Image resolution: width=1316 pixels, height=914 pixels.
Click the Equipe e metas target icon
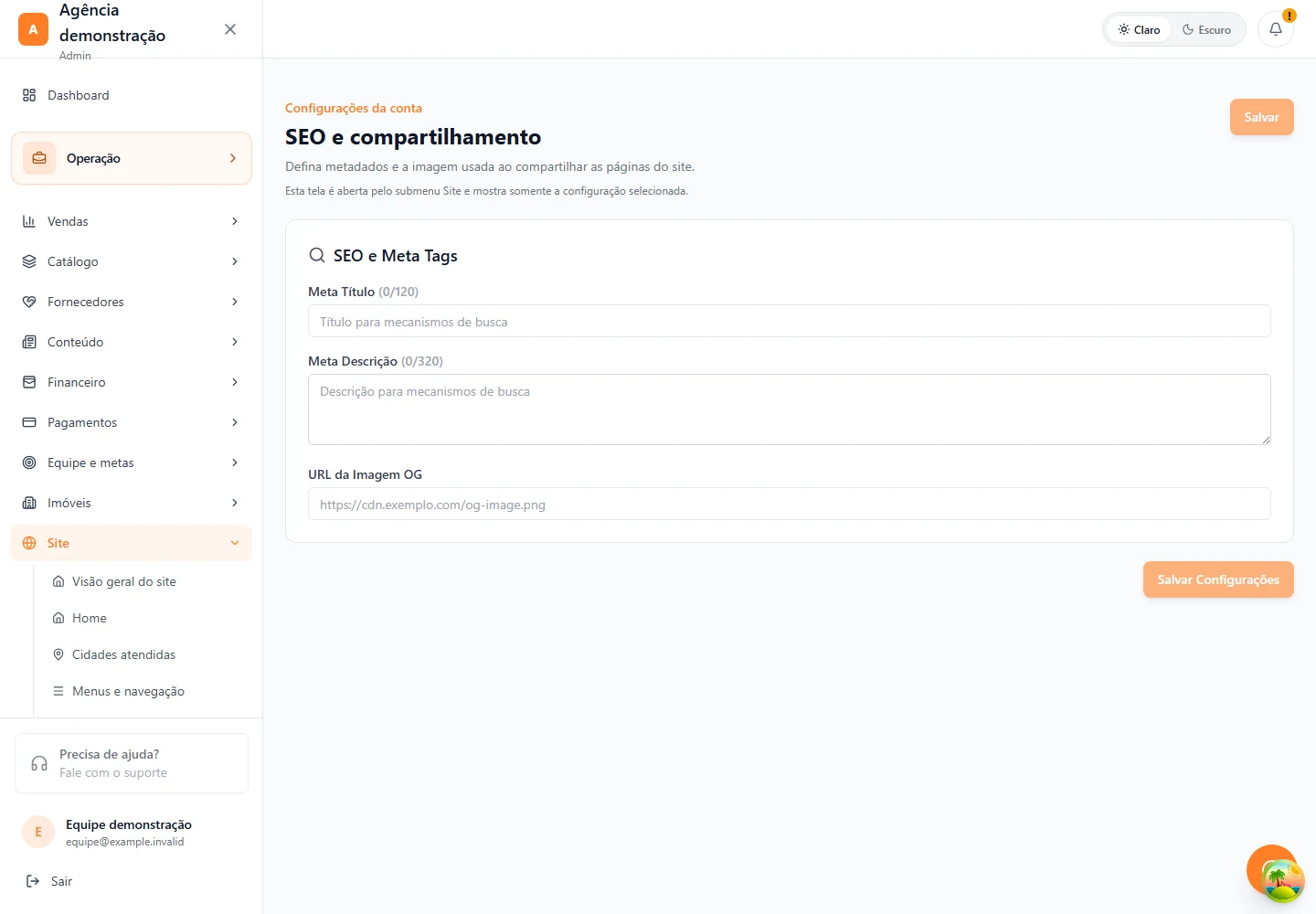29,462
